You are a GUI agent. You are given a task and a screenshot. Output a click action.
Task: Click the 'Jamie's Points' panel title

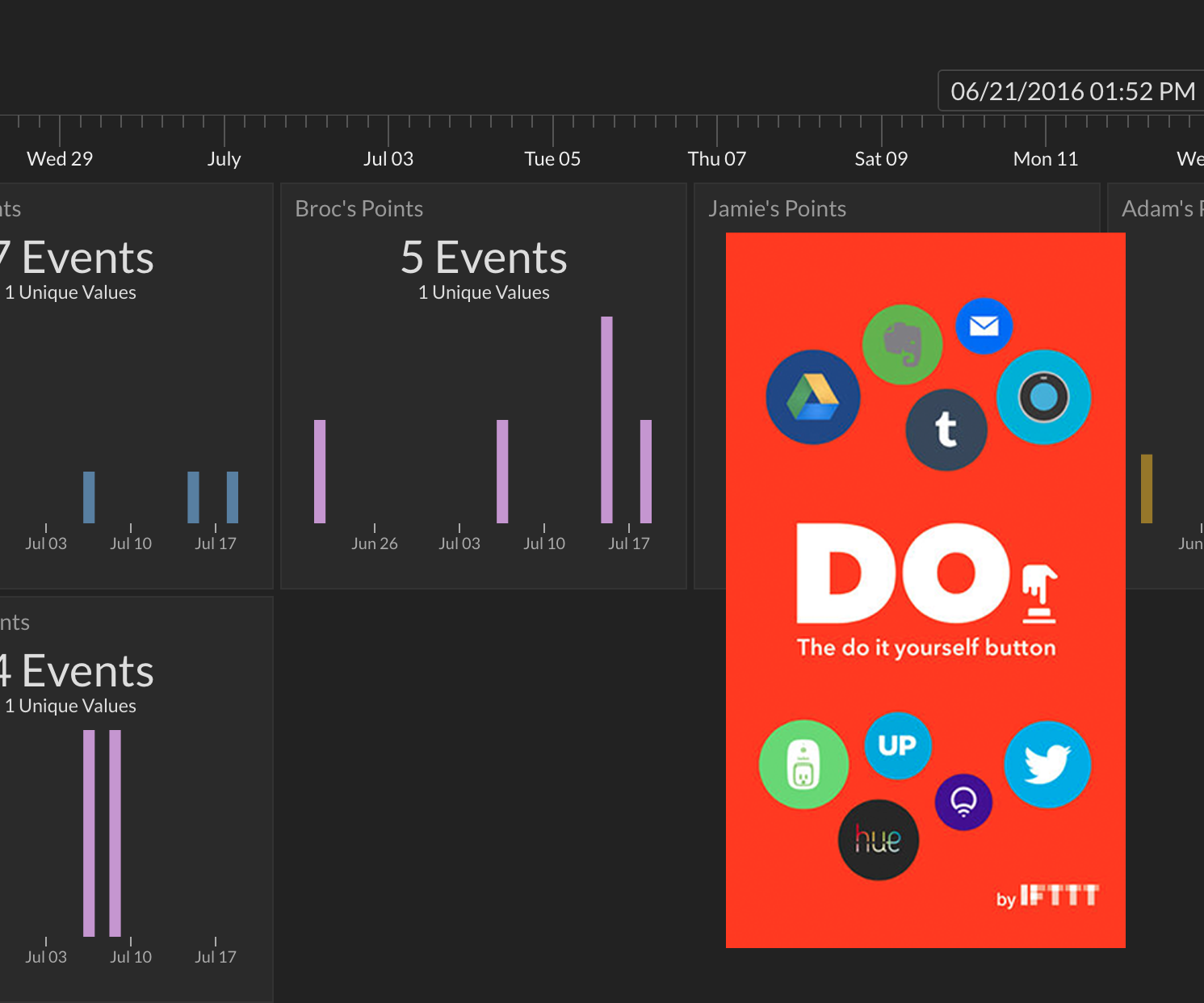[x=778, y=208]
